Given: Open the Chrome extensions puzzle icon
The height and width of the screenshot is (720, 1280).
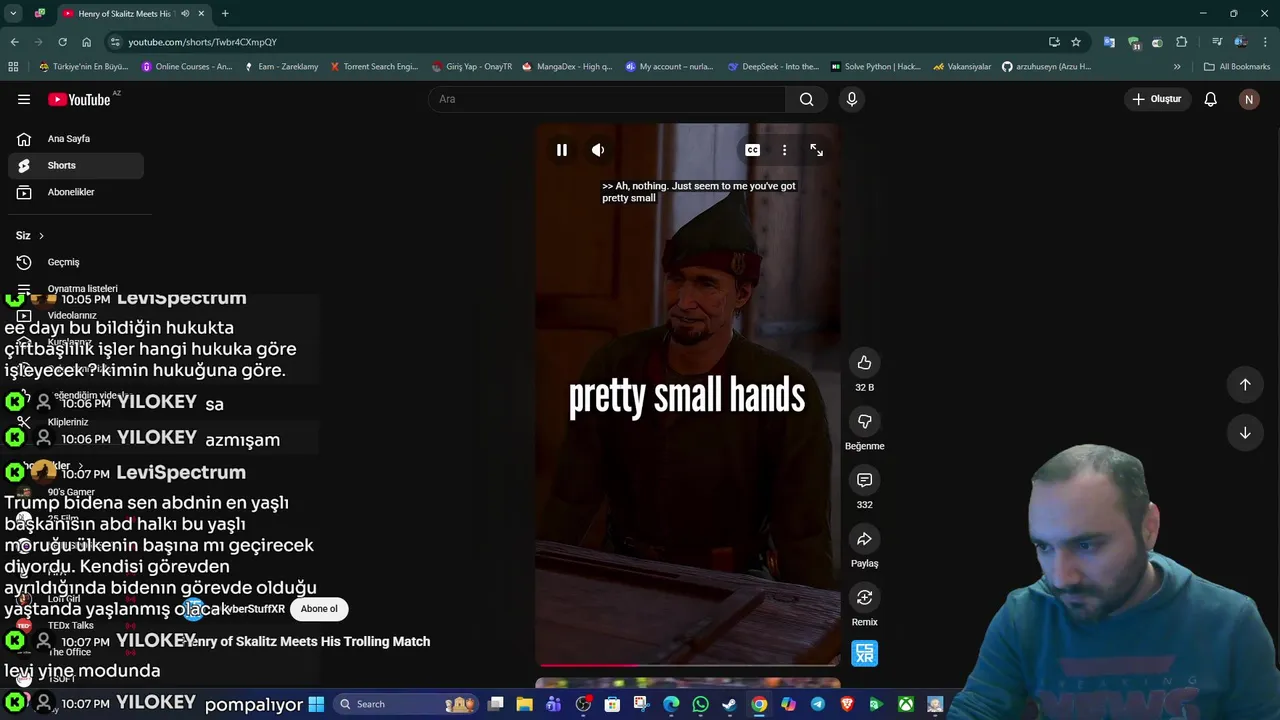Looking at the screenshot, I should click(x=1182, y=42).
